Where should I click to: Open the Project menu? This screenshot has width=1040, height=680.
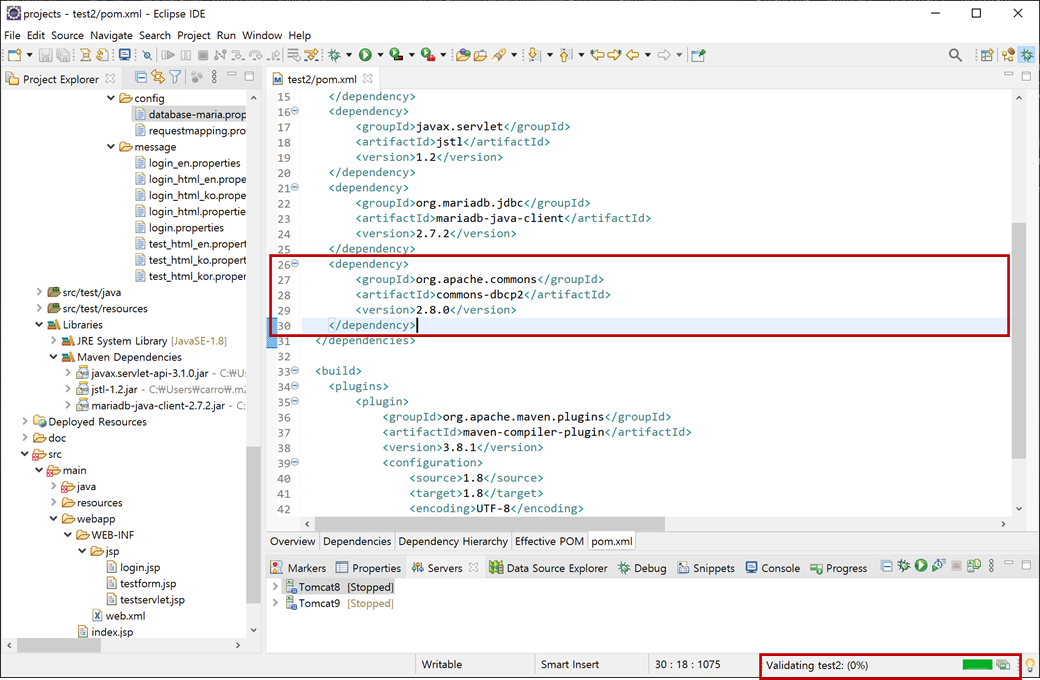[x=193, y=35]
